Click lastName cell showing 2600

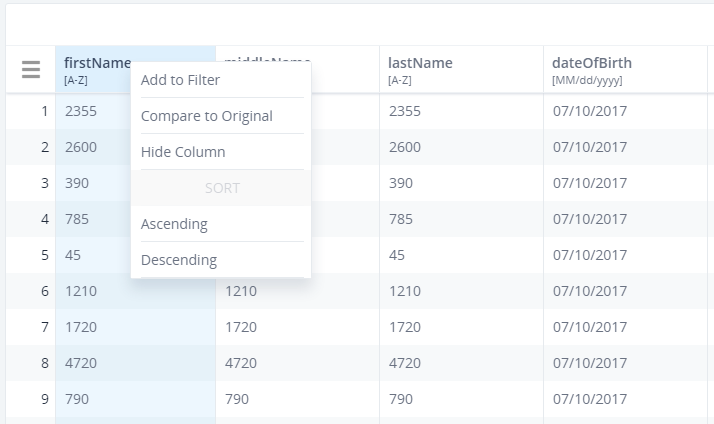coord(404,147)
